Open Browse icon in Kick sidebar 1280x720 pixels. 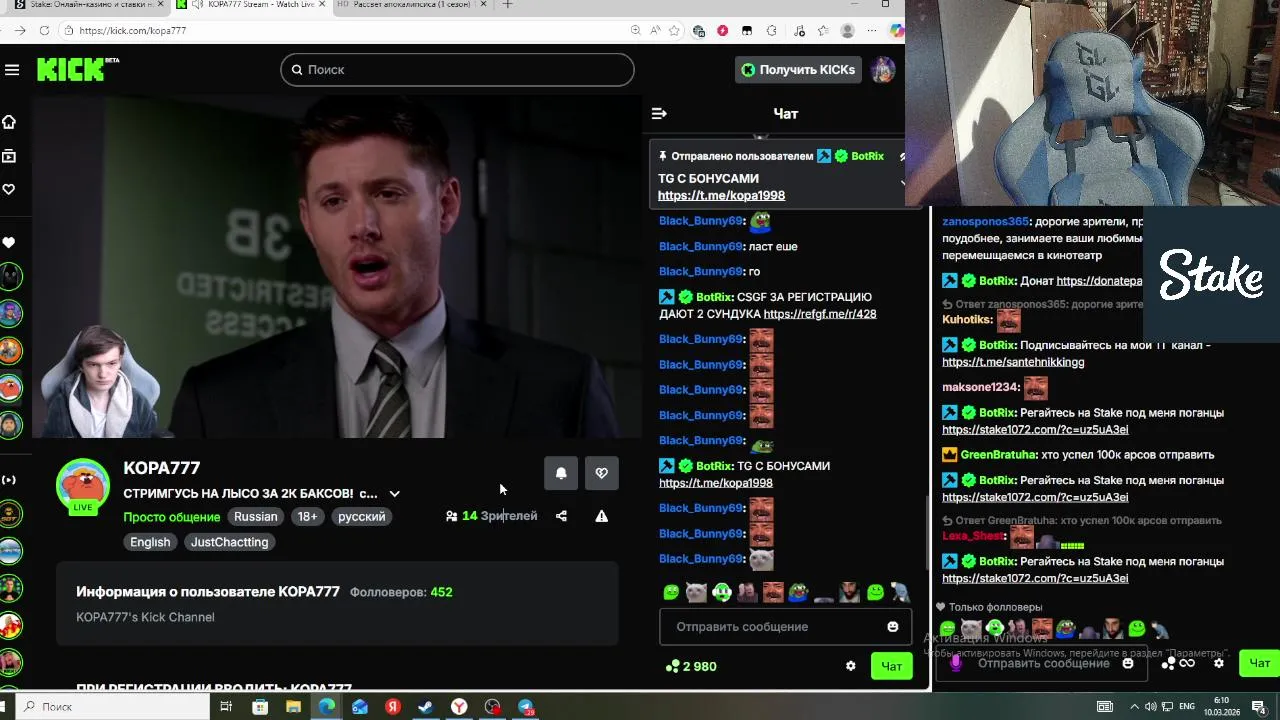[9, 156]
